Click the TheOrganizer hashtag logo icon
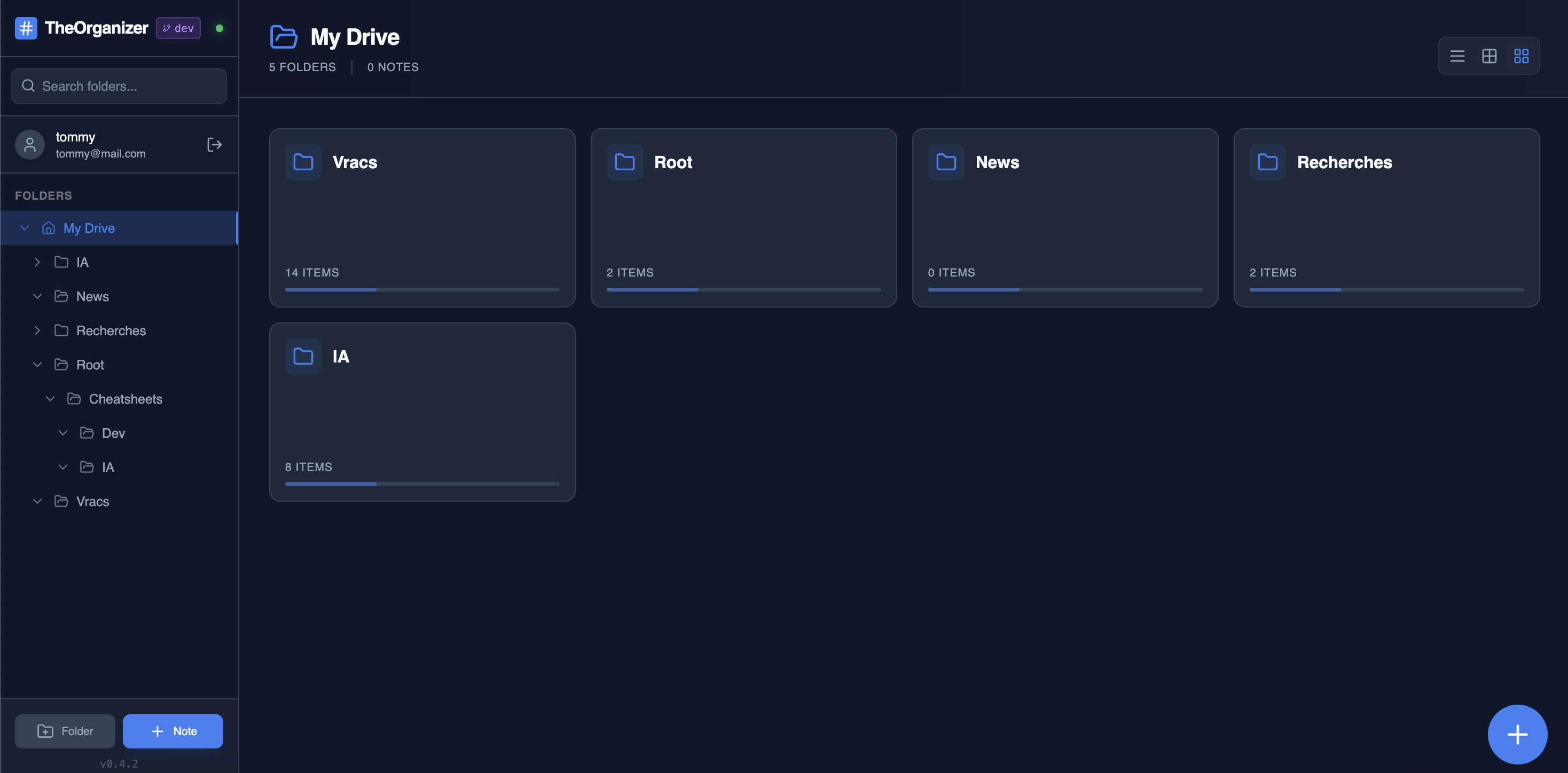This screenshot has width=1568, height=773. tap(26, 28)
